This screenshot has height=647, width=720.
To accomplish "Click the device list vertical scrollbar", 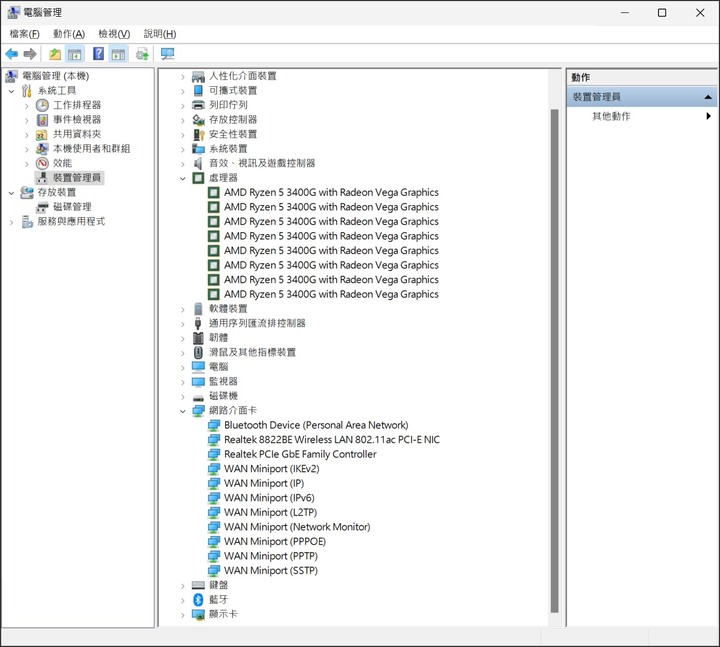I will pos(554,360).
